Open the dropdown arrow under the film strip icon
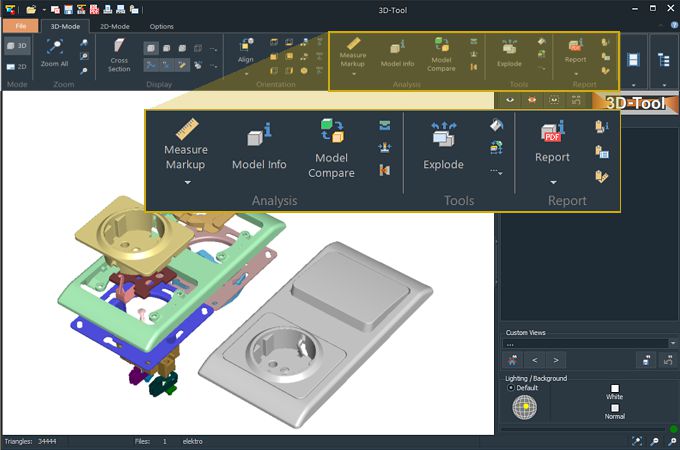The image size is (680, 450). (x=633, y=85)
